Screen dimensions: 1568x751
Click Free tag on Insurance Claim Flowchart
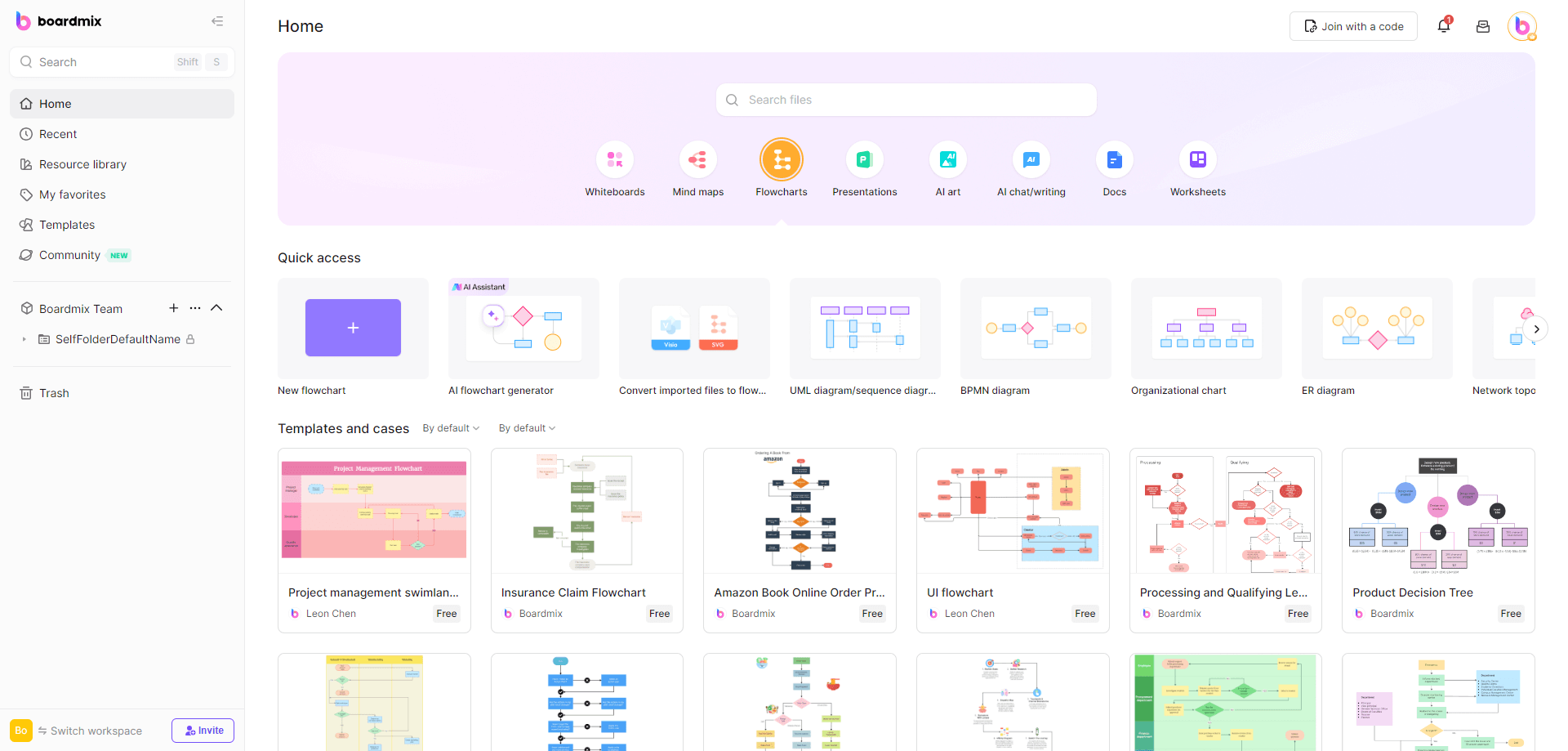coord(659,614)
